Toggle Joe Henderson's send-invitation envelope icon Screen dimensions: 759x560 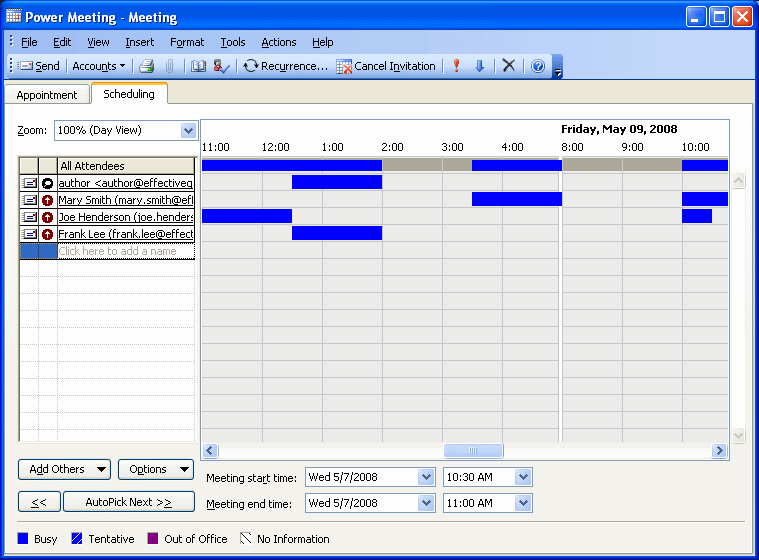(x=29, y=217)
